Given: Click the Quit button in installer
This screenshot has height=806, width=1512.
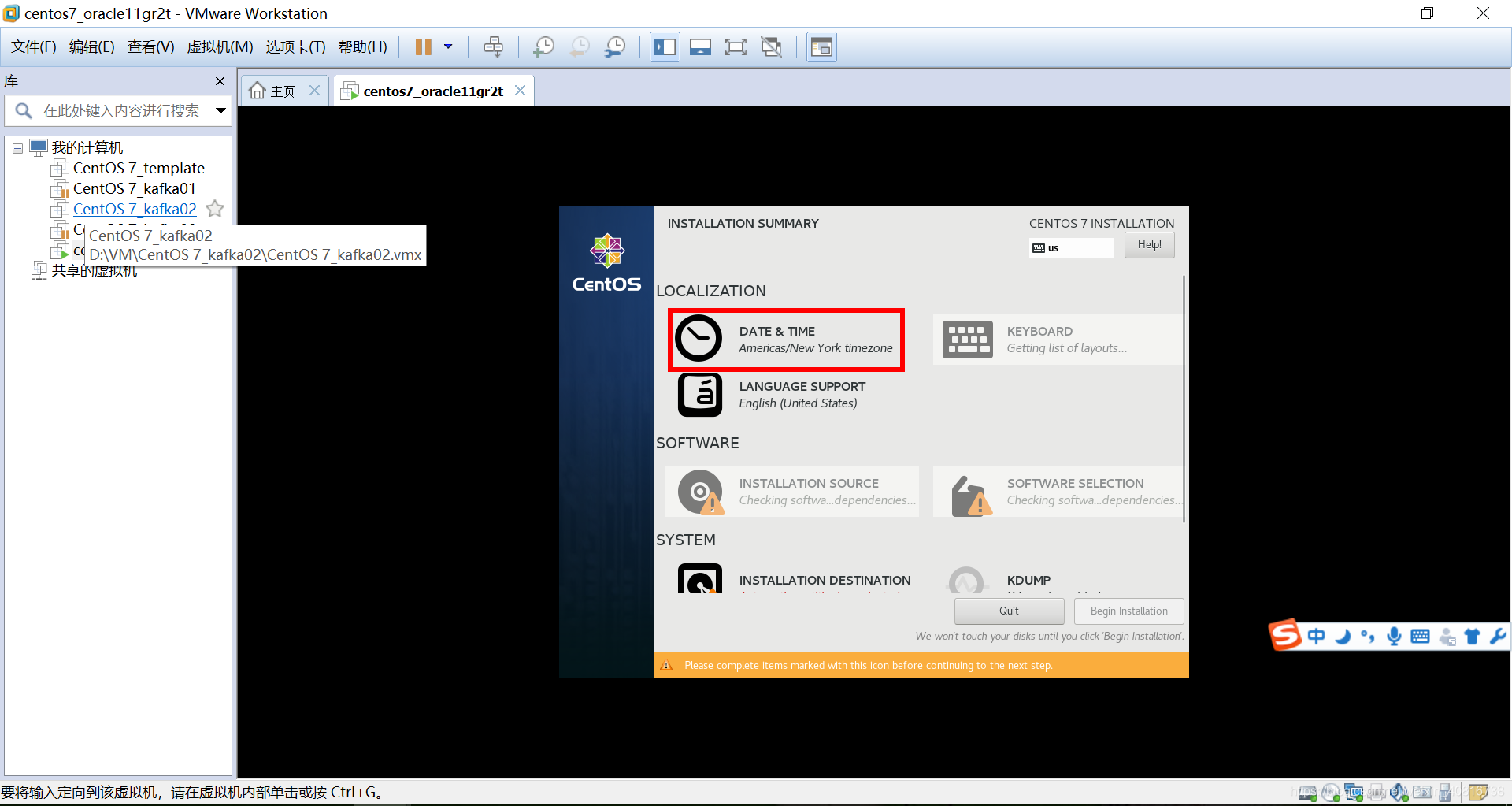Looking at the screenshot, I should (1009, 611).
